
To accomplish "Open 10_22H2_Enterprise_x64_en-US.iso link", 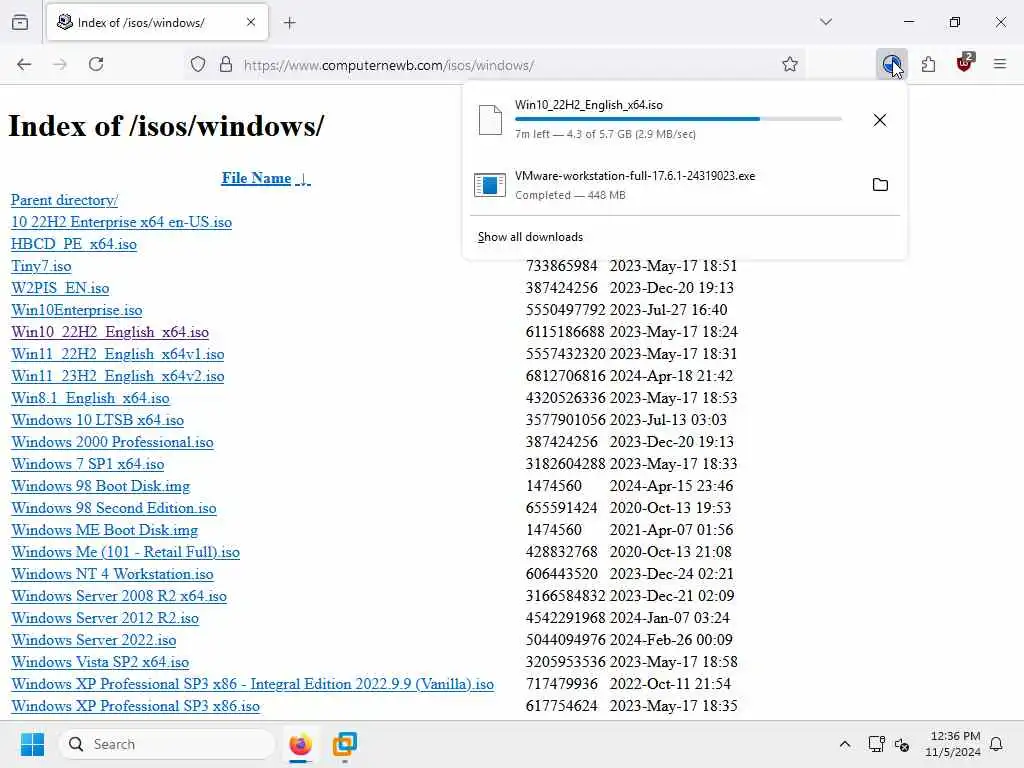I will pos(121,222).
